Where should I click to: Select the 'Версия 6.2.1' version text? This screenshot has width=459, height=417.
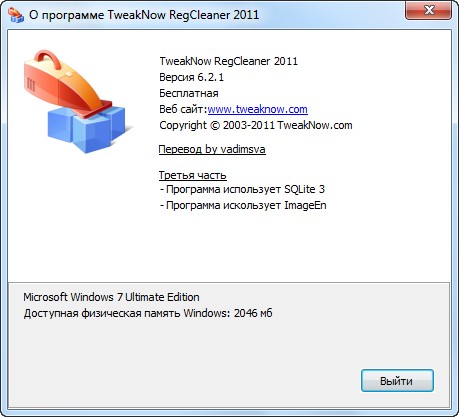(x=191, y=77)
